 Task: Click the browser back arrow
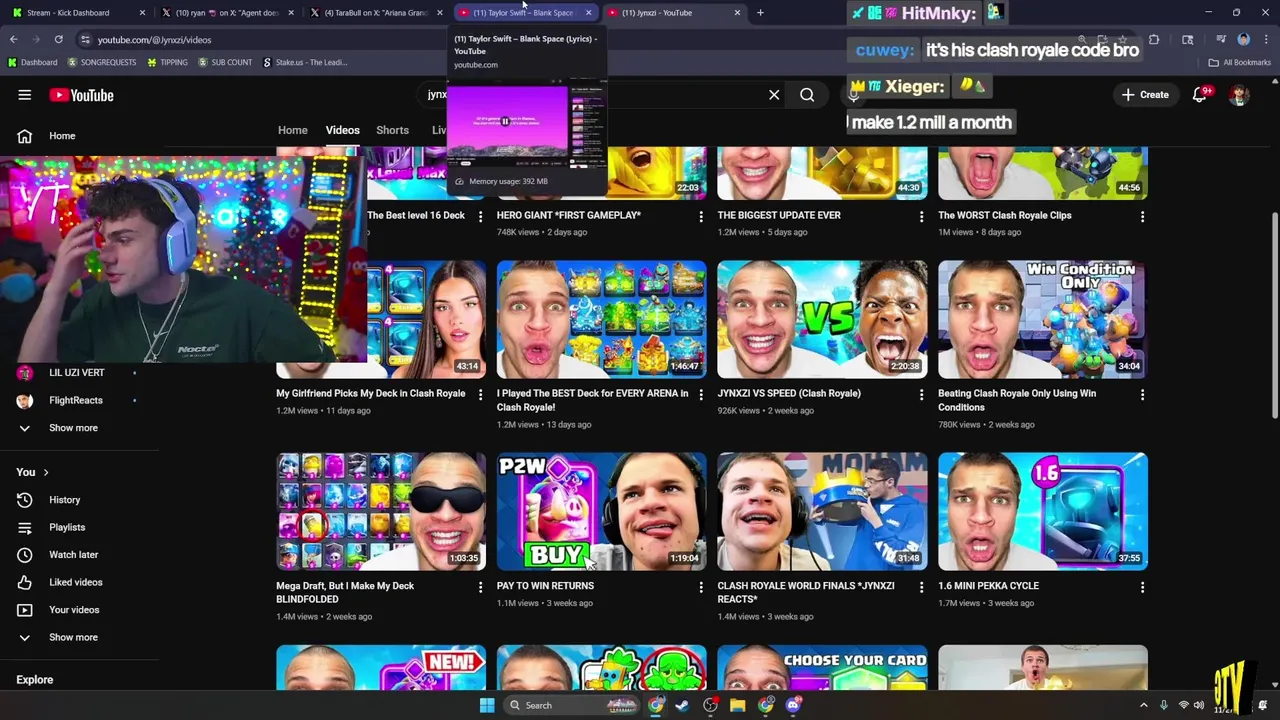[14, 39]
